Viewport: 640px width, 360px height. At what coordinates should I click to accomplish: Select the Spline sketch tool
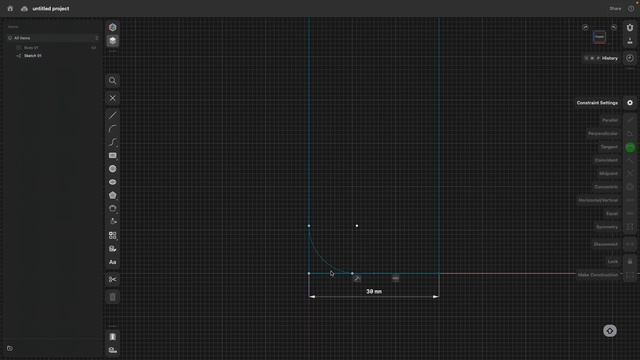point(113,142)
